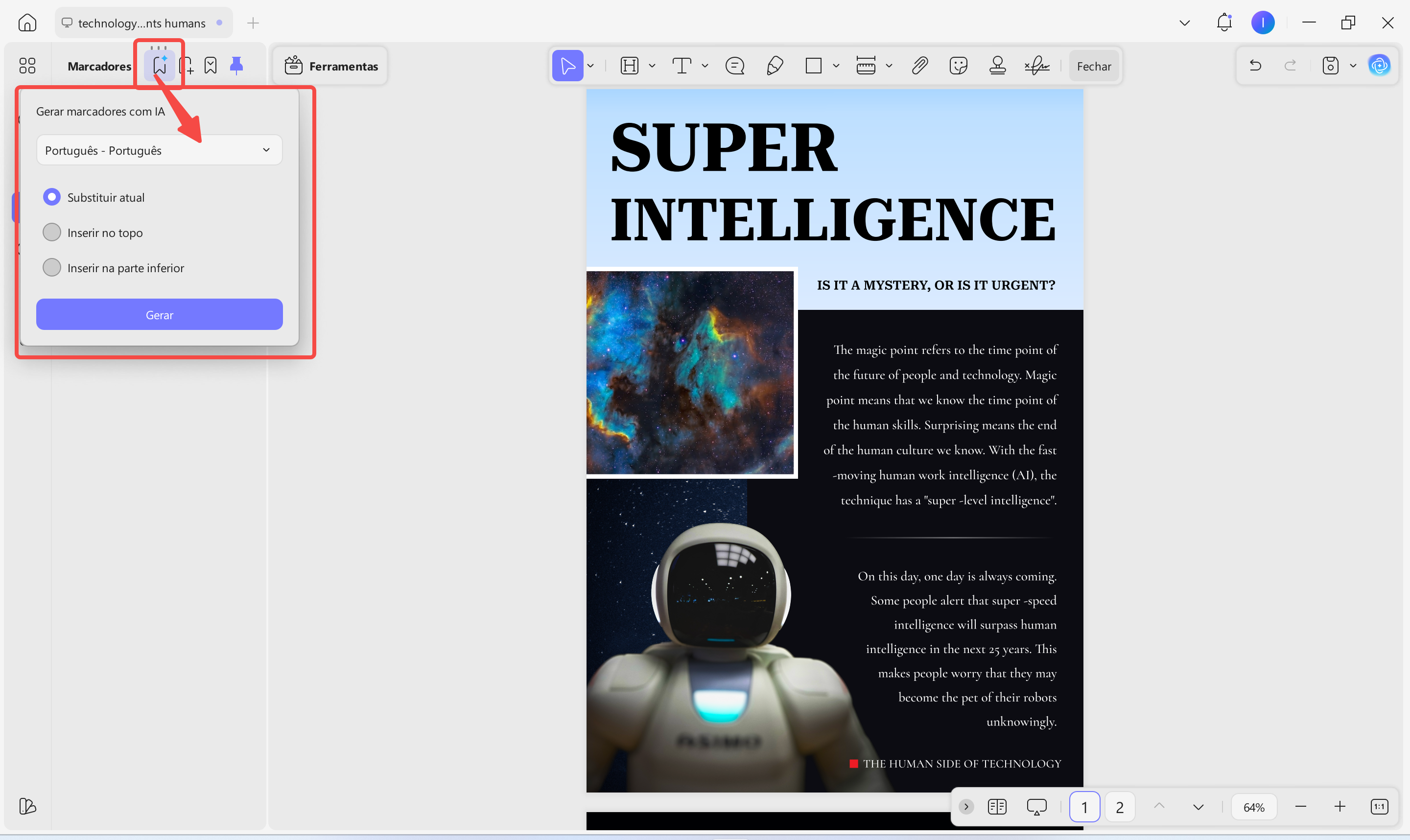1410x840 pixels.
Task: Switch to the technology...nts humans tab
Action: 143,23
